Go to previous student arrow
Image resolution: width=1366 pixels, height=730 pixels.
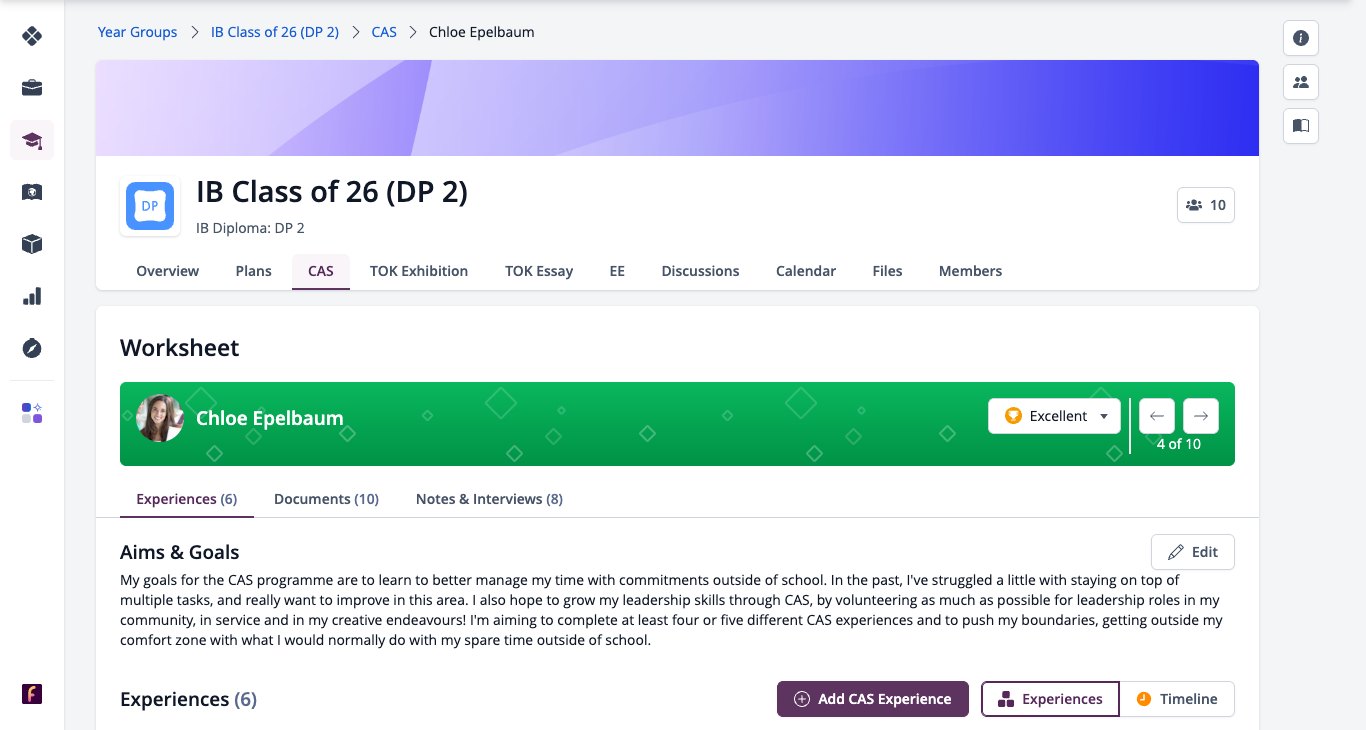1157,416
